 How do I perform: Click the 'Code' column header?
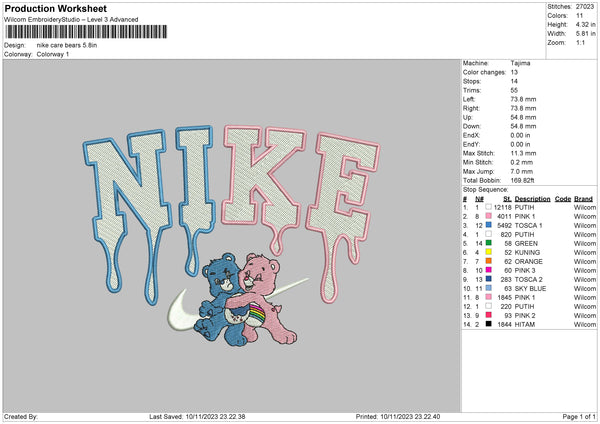click(562, 199)
